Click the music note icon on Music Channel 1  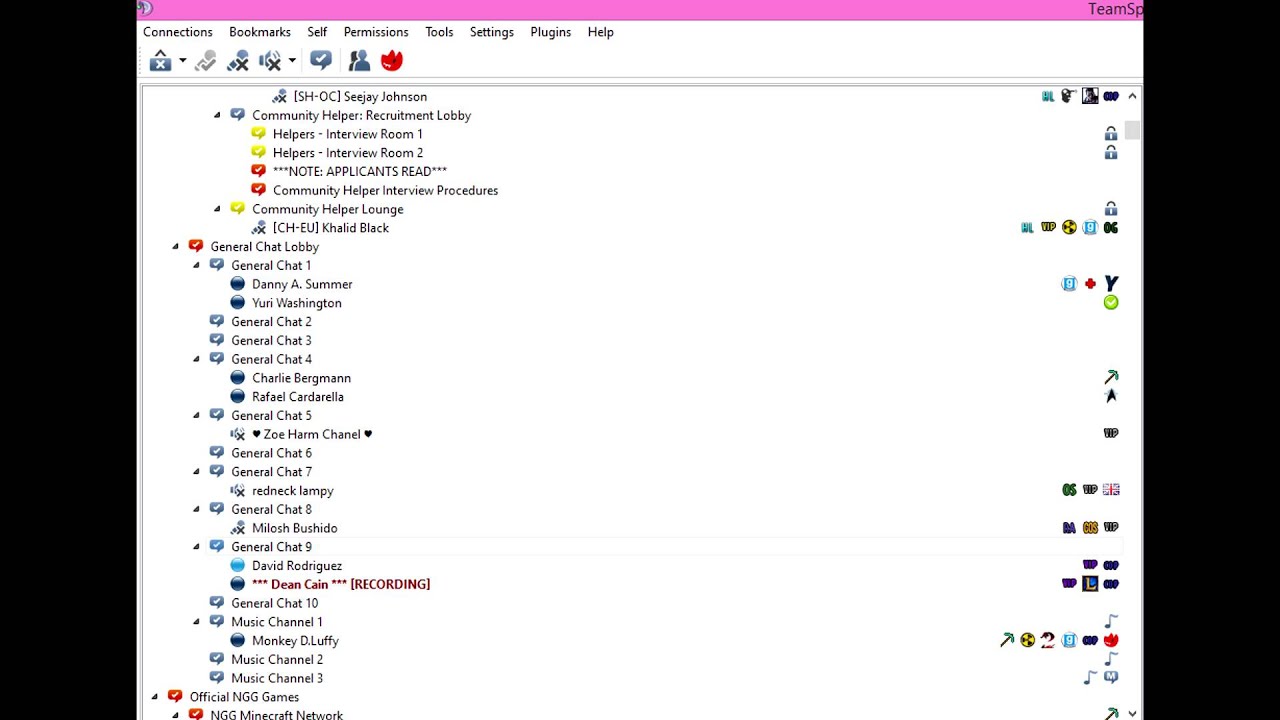tap(1111, 622)
